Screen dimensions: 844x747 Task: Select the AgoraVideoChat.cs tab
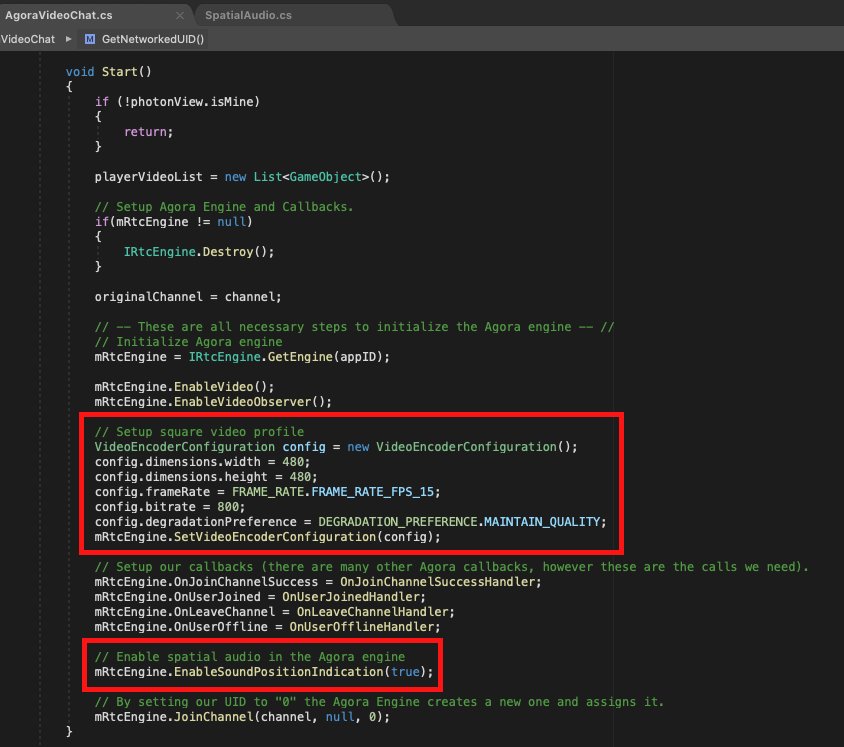point(59,15)
